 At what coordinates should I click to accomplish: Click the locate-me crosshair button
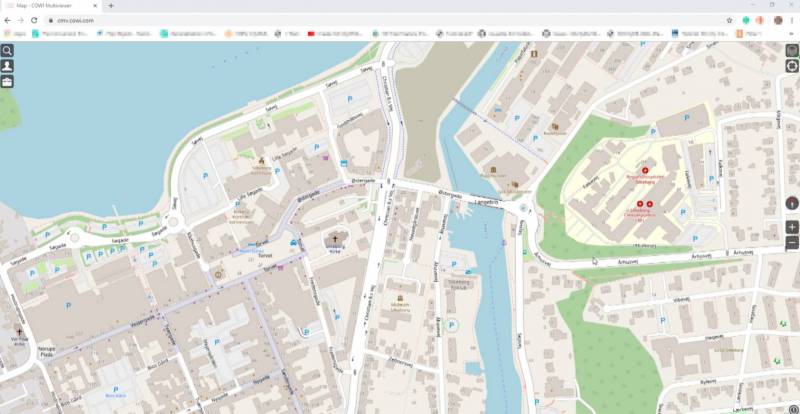click(x=792, y=66)
